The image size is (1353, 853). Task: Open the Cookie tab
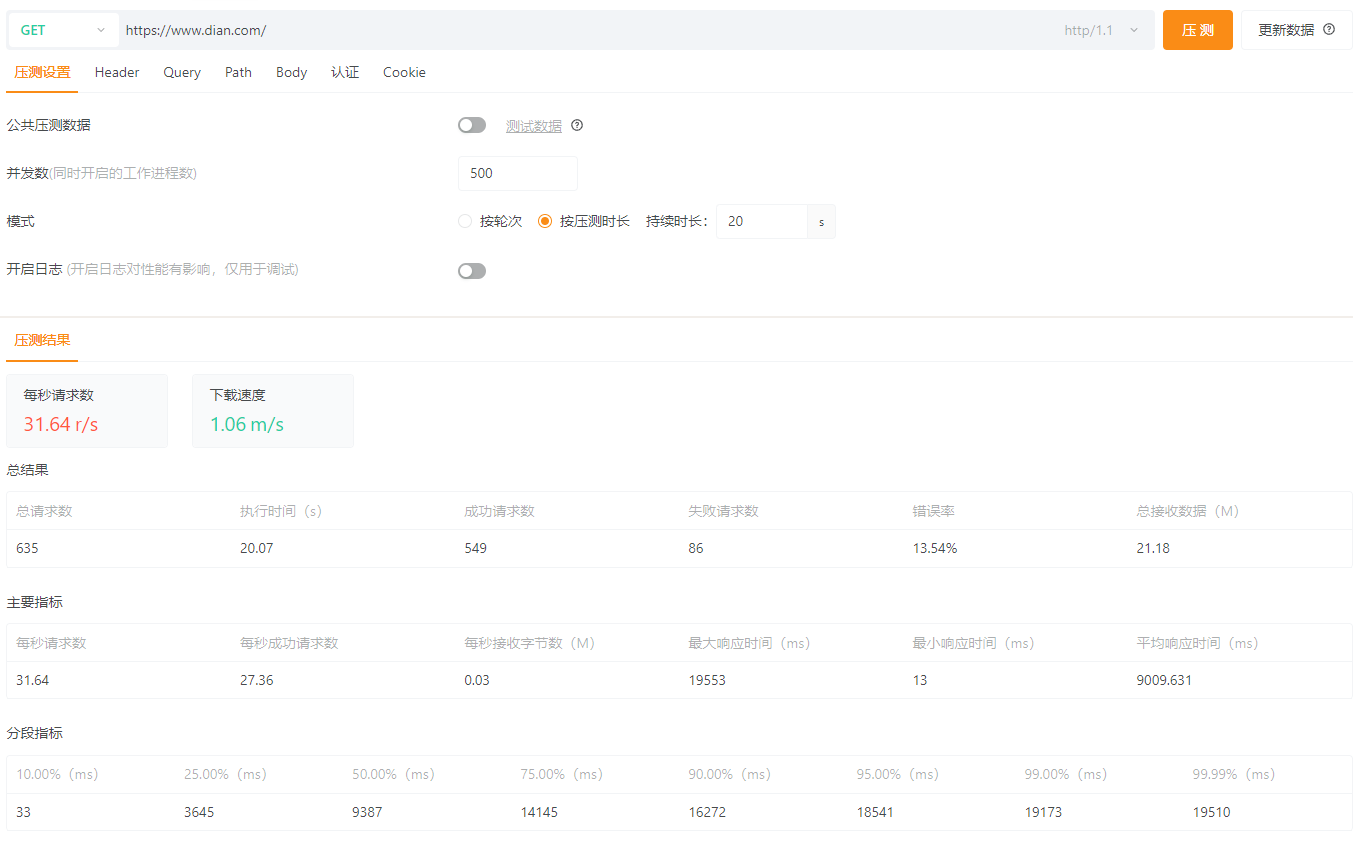point(404,72)
